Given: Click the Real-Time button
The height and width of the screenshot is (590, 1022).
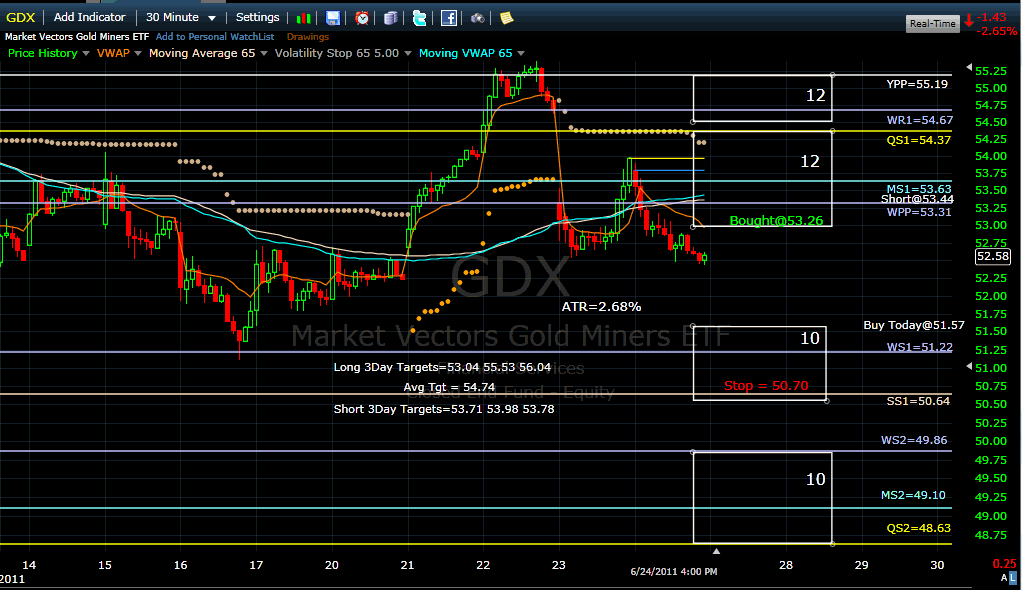Looking at the screenshot, I should [x=933, y=23].
